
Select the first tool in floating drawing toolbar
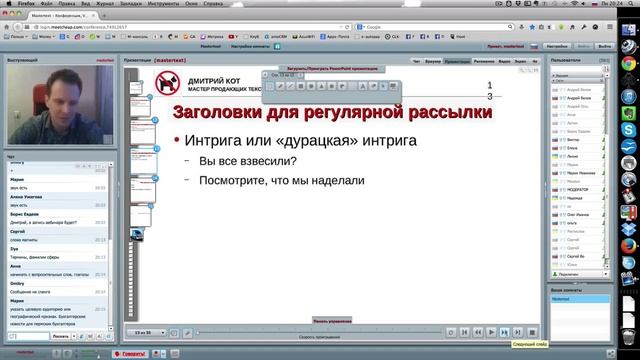(x=270, y=86)
